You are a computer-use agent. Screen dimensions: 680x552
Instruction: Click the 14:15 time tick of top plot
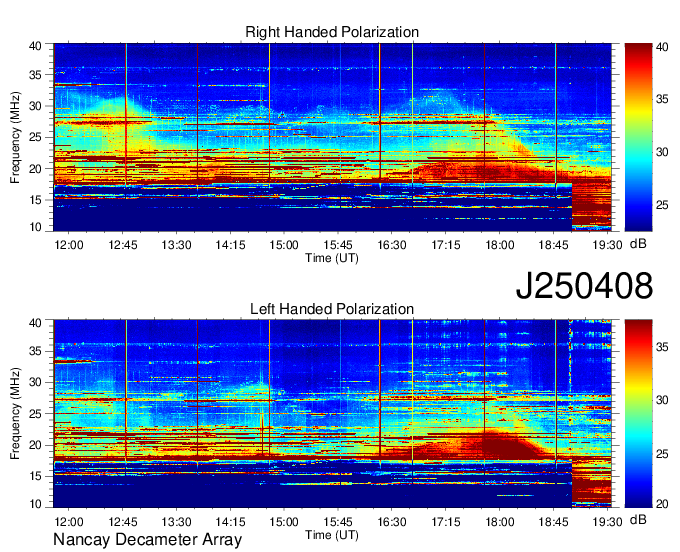point(230,245)
